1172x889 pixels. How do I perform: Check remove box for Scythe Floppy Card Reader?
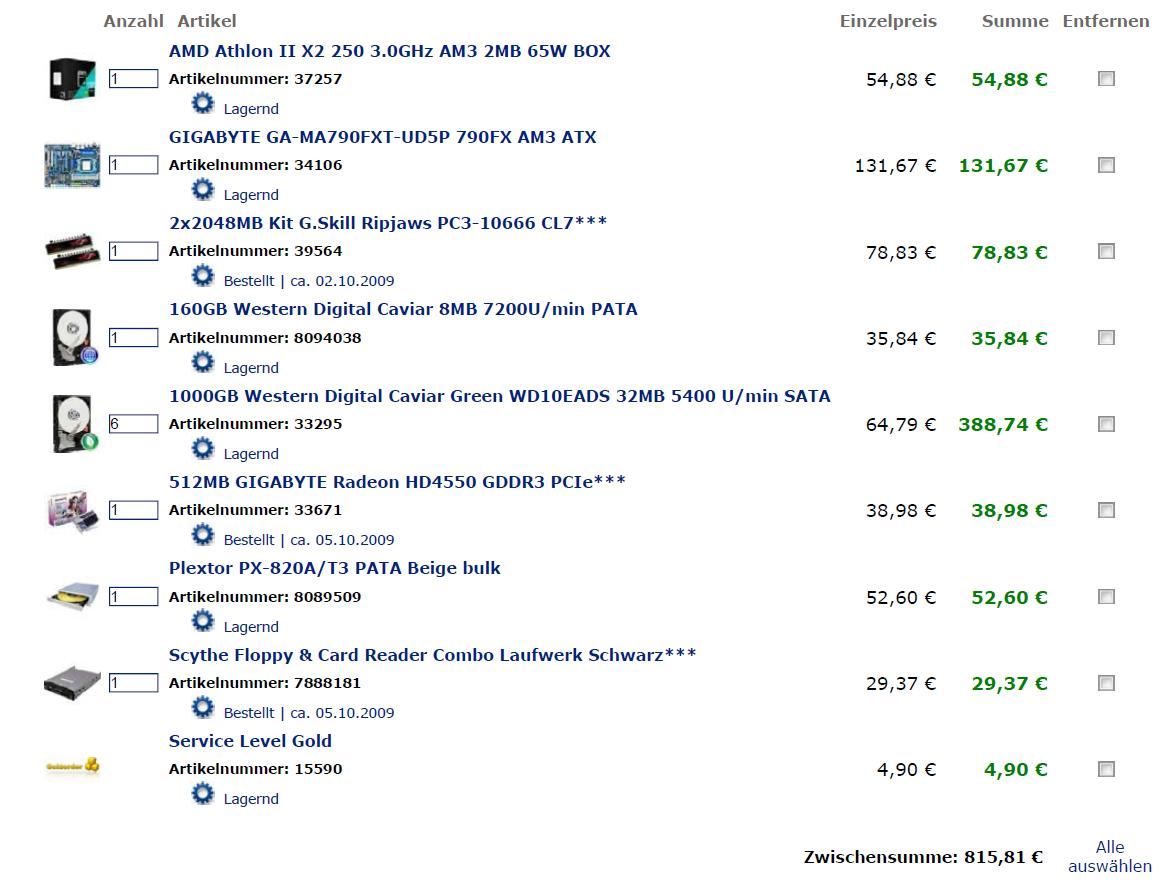click(x=1106, y=683)
